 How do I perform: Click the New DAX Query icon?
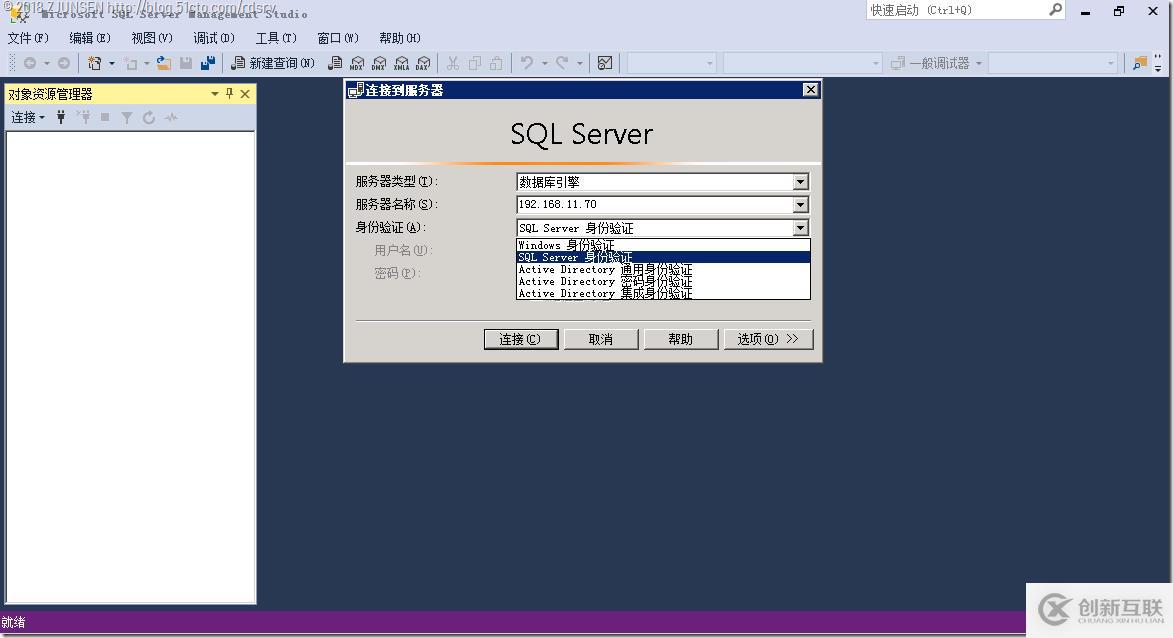pos(423,62)
